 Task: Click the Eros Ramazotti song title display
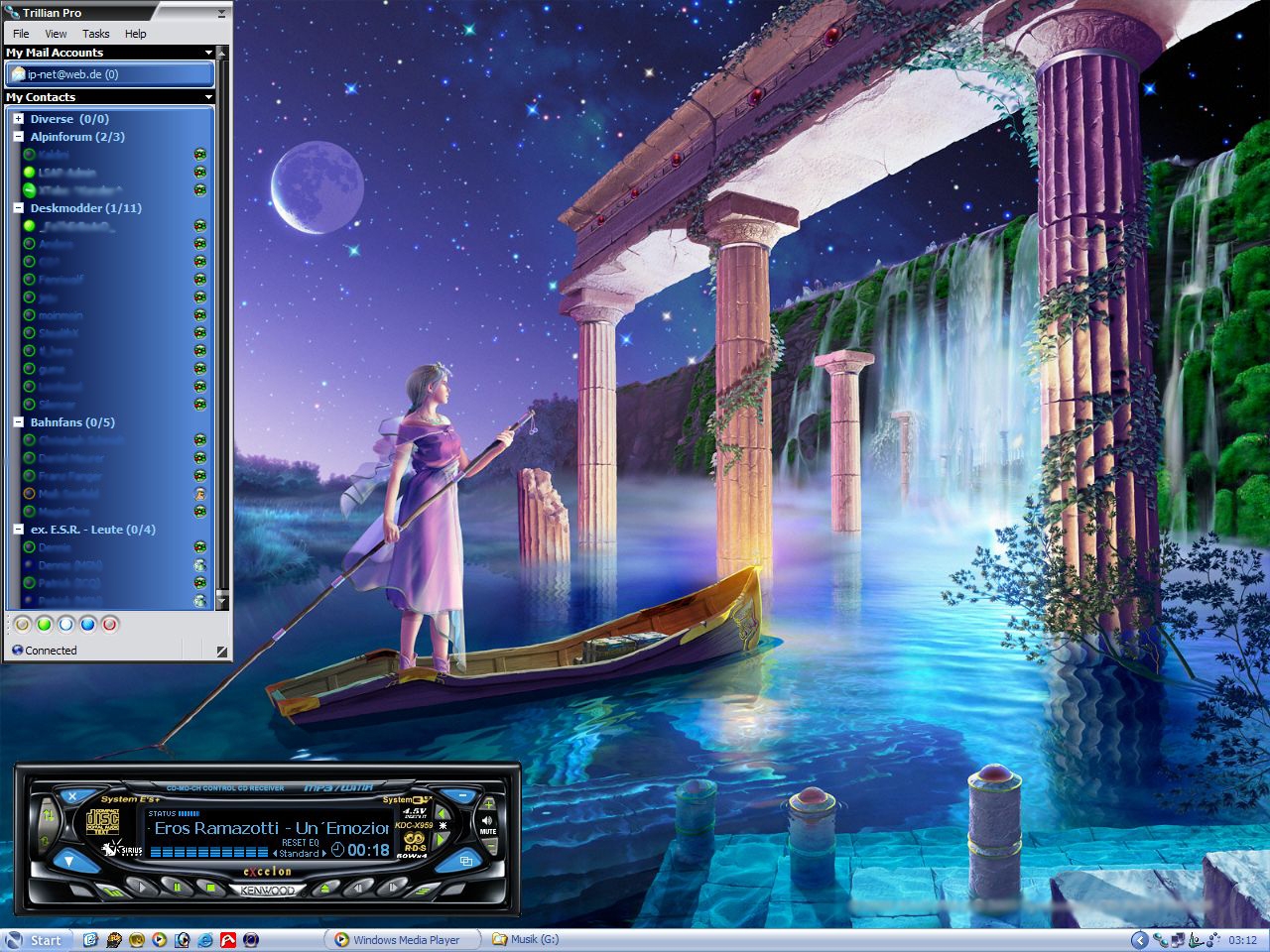point(272,828)
